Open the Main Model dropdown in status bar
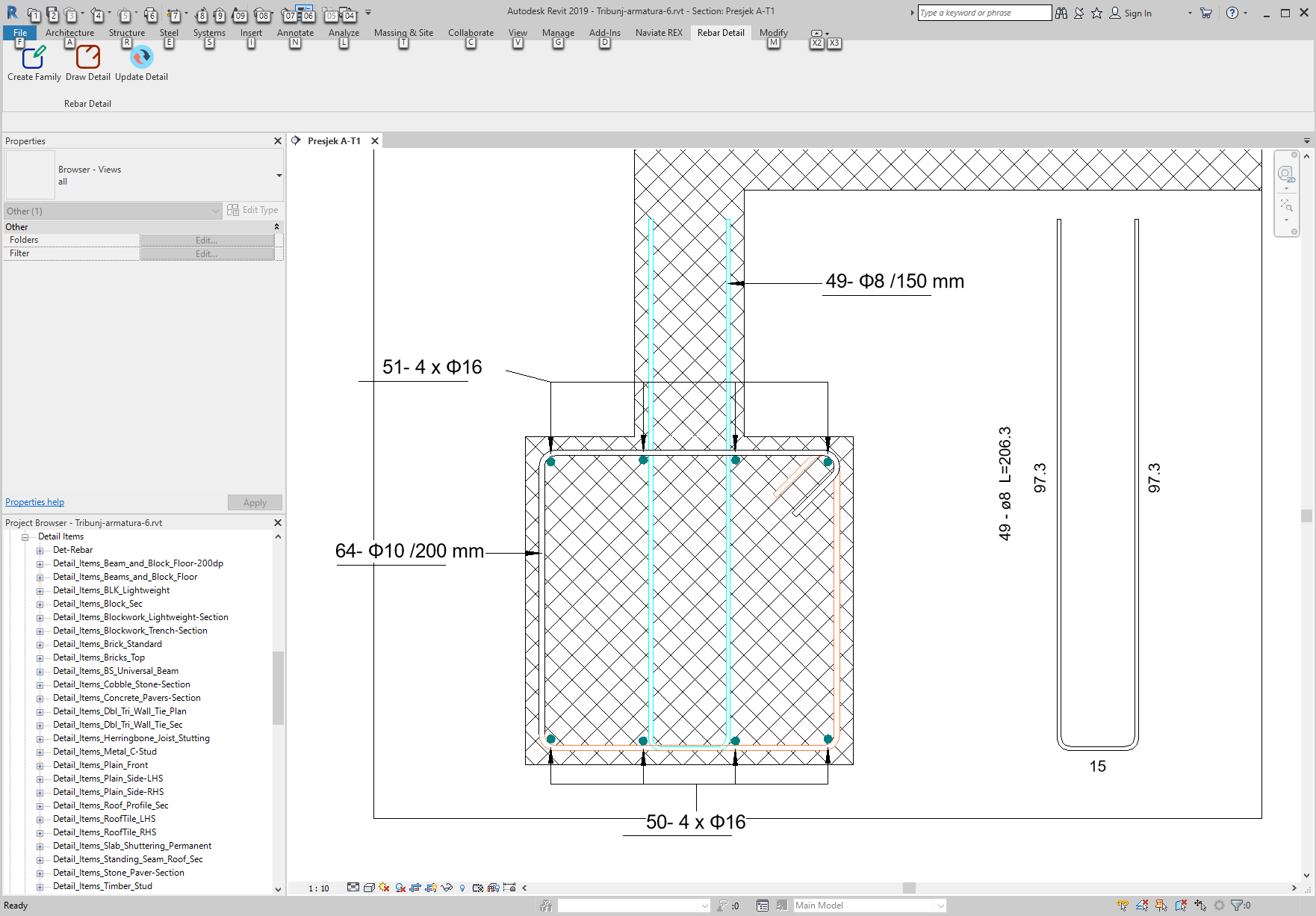 (x=941, y=905)
